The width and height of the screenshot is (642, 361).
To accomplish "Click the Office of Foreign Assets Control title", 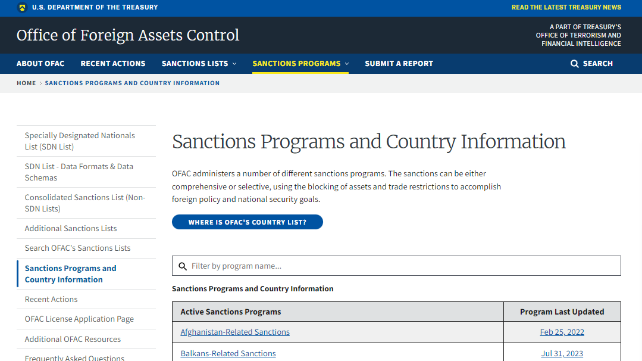I will point(128,35).
